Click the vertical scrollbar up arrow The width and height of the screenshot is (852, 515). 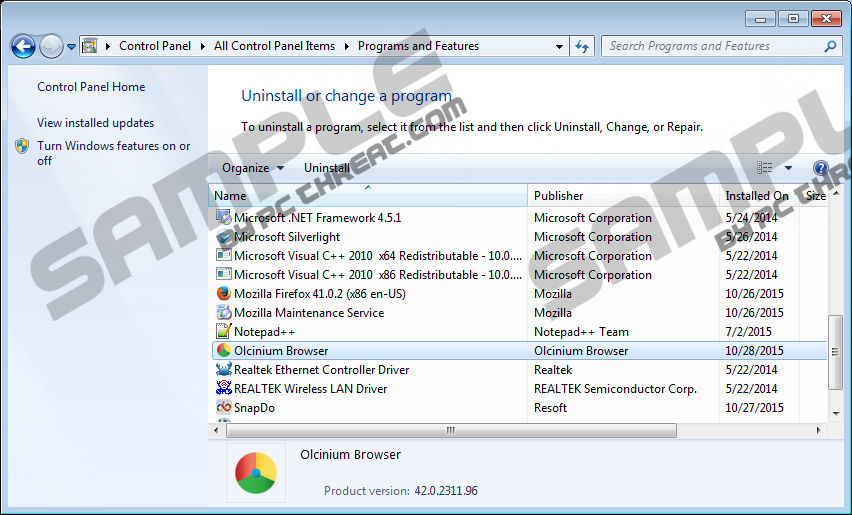pos(836,194)
